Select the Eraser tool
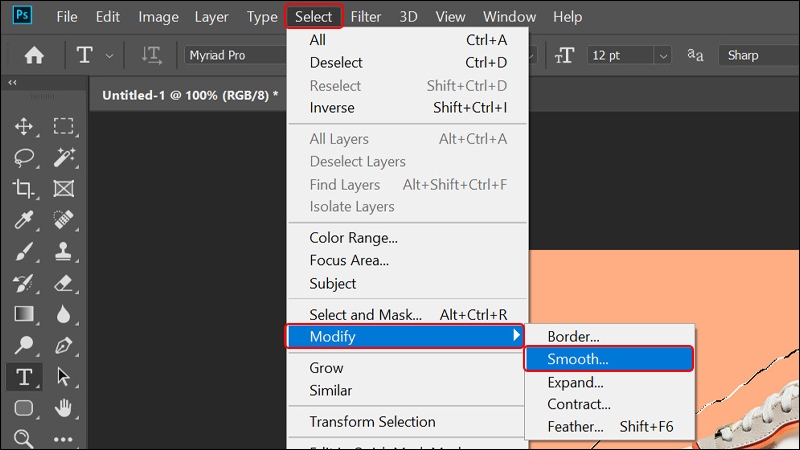Viewport: 800px width, 450px height. (x=64, y=283)
